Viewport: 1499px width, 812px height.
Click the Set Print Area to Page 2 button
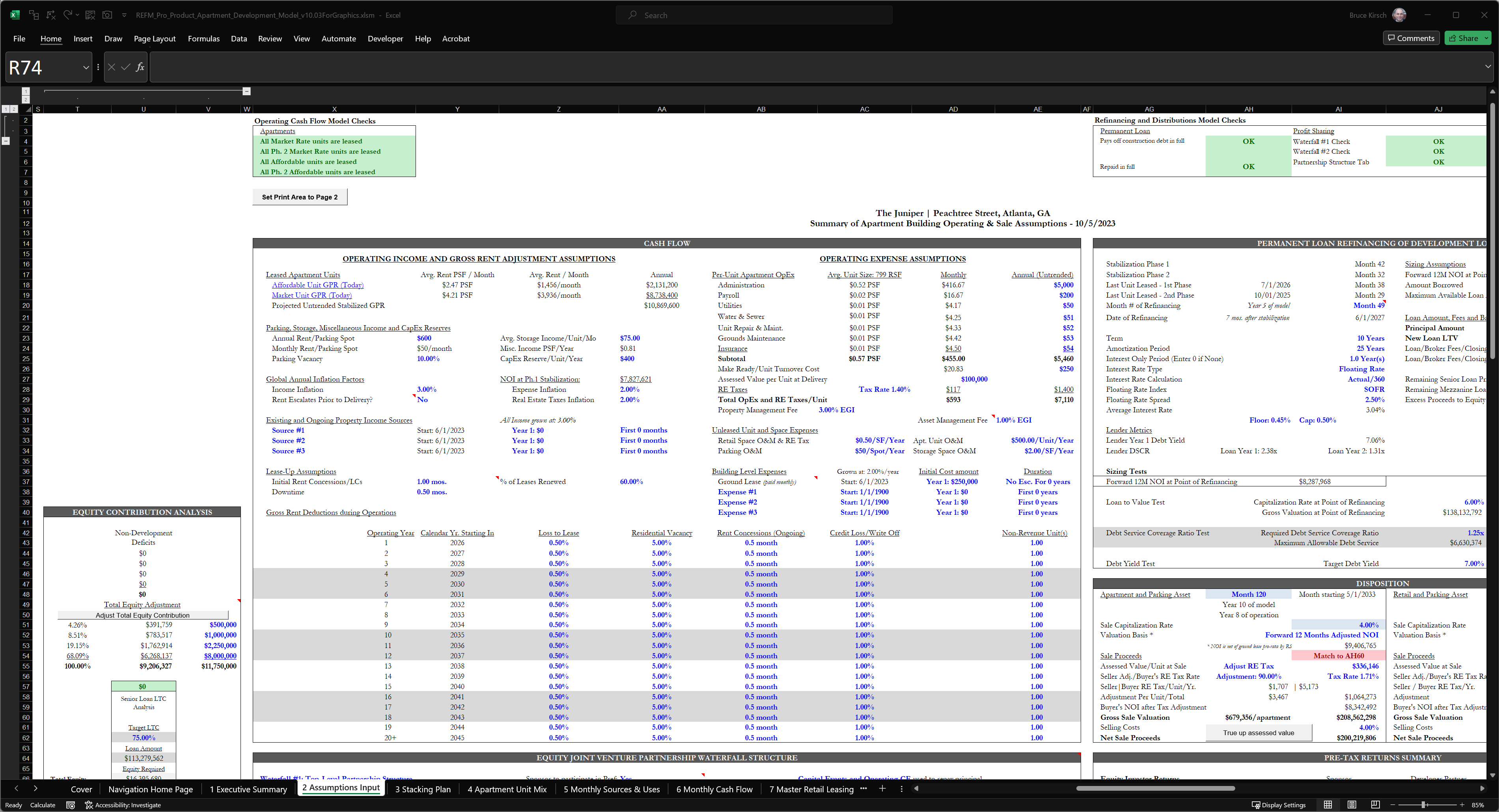[300, 197]
